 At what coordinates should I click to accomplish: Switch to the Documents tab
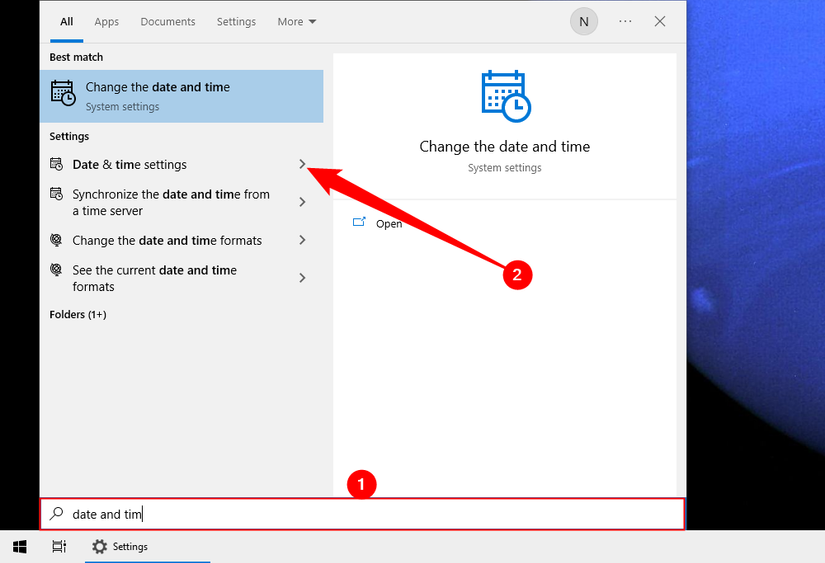coord(169,21)
